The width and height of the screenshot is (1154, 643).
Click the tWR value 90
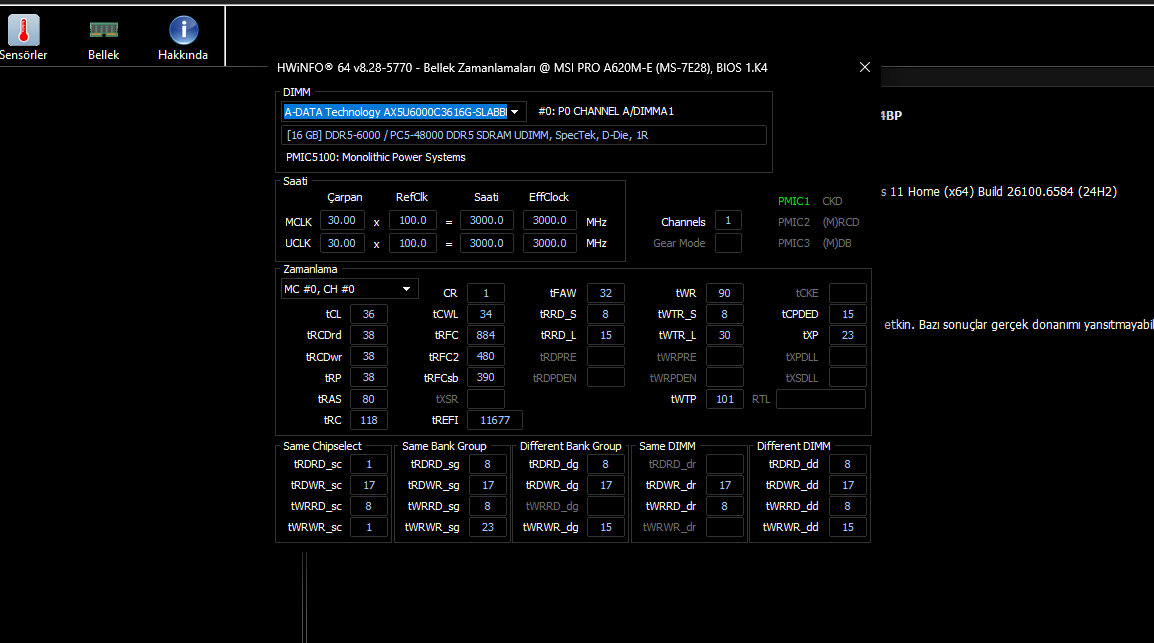725,293
